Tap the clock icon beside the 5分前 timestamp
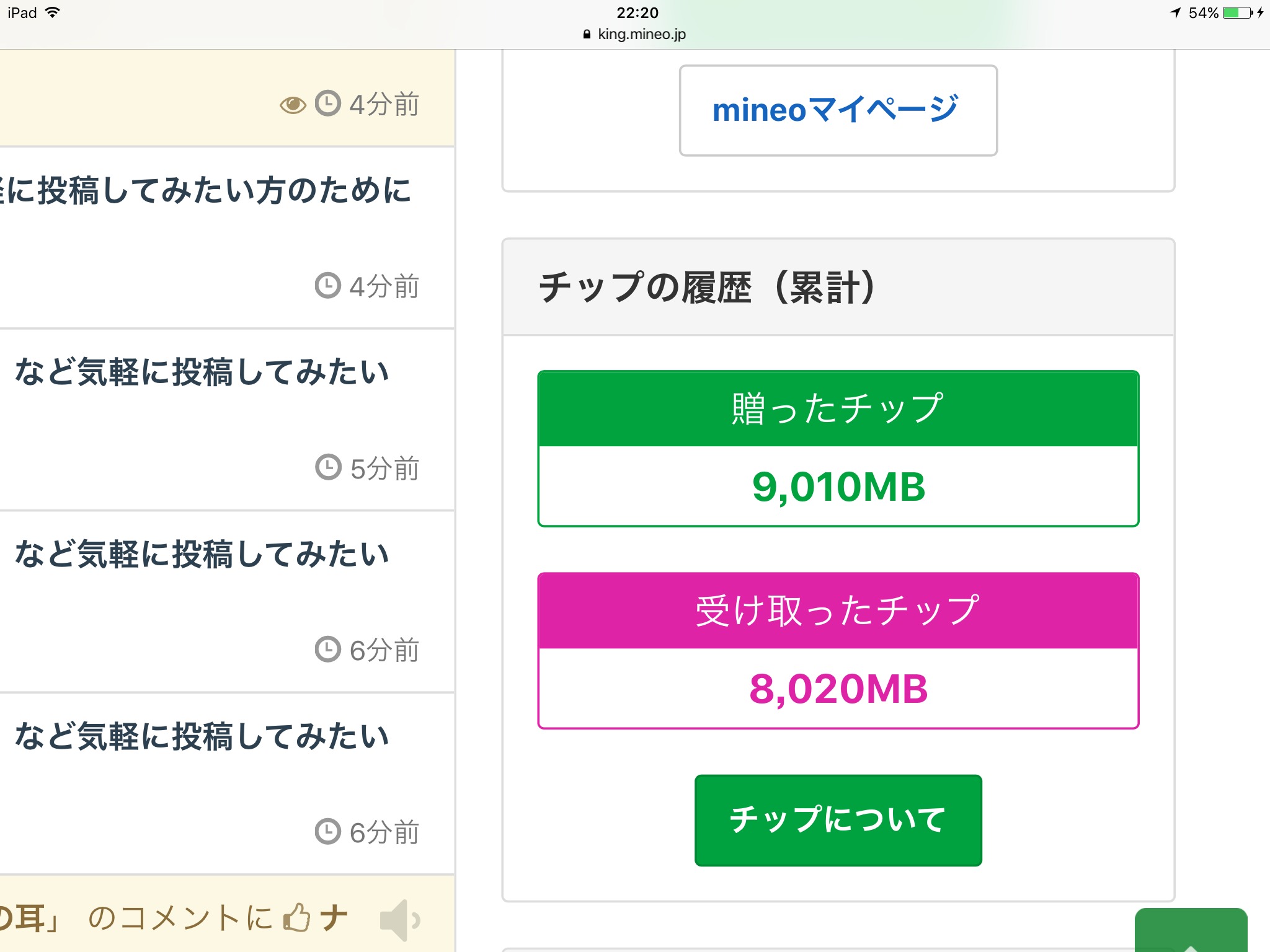 click(328, 467)
